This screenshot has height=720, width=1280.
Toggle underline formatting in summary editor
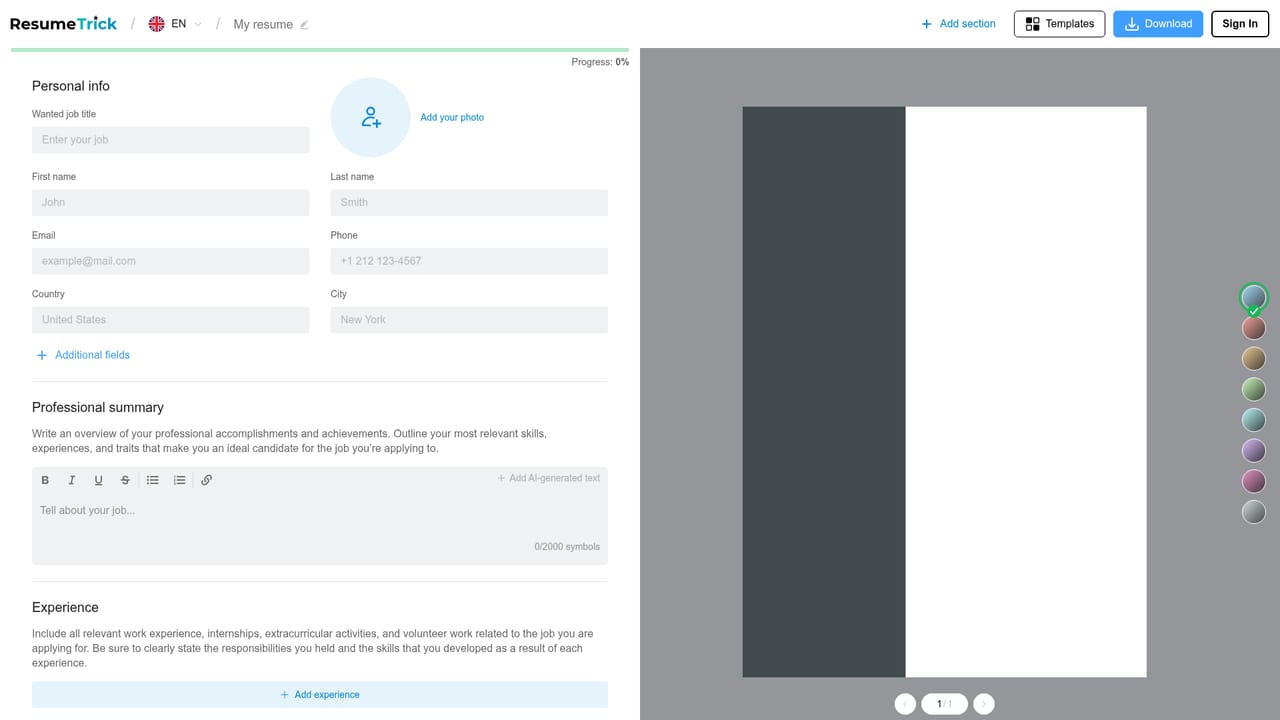coord(98,480)
